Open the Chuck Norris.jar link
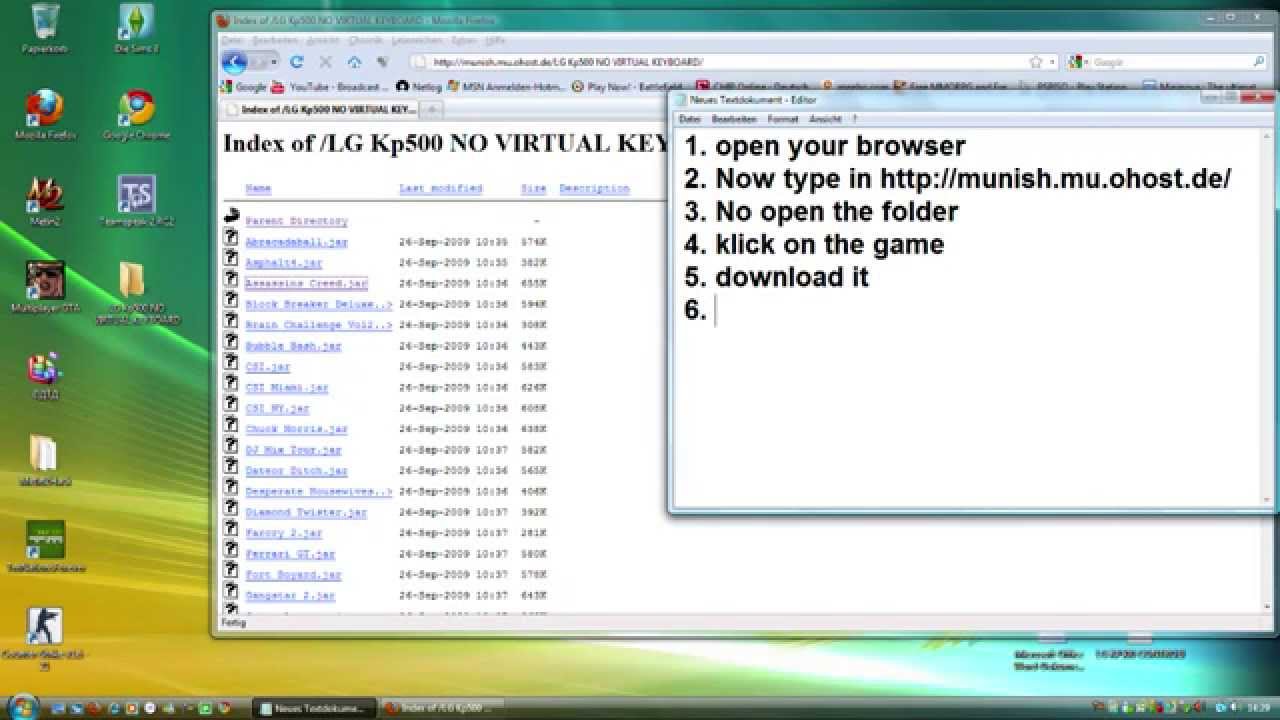Viewport: 1280px width, 720px height. point(296,429)
